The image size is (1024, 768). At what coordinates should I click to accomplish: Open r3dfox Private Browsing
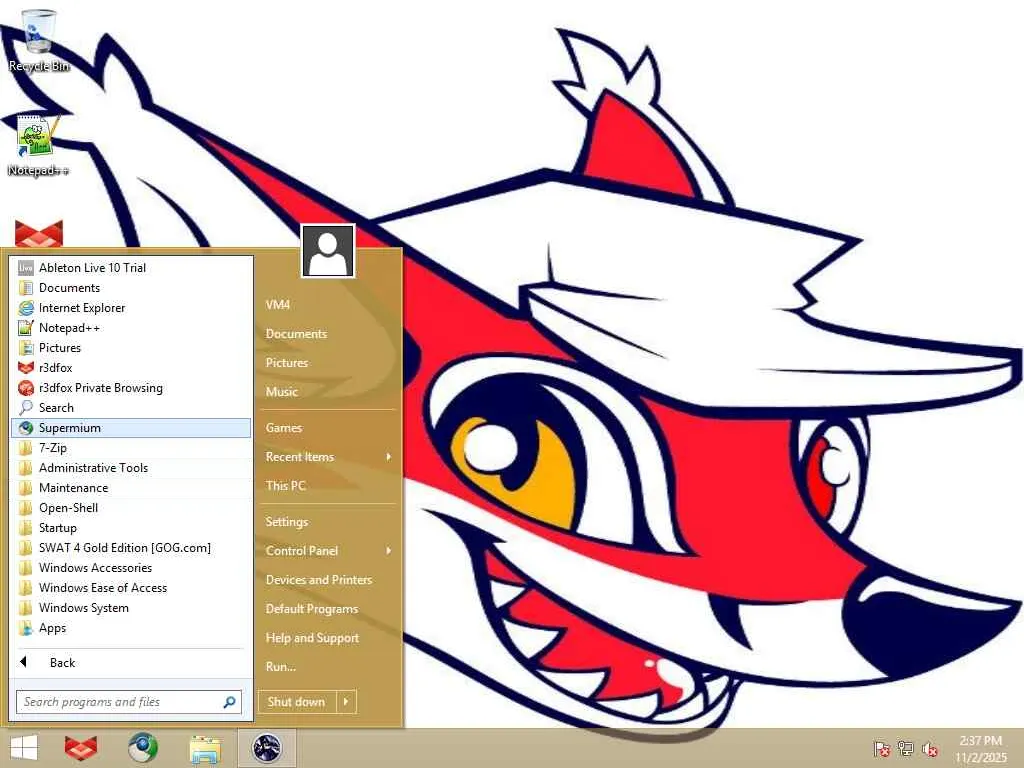click(x=131, y=388)
